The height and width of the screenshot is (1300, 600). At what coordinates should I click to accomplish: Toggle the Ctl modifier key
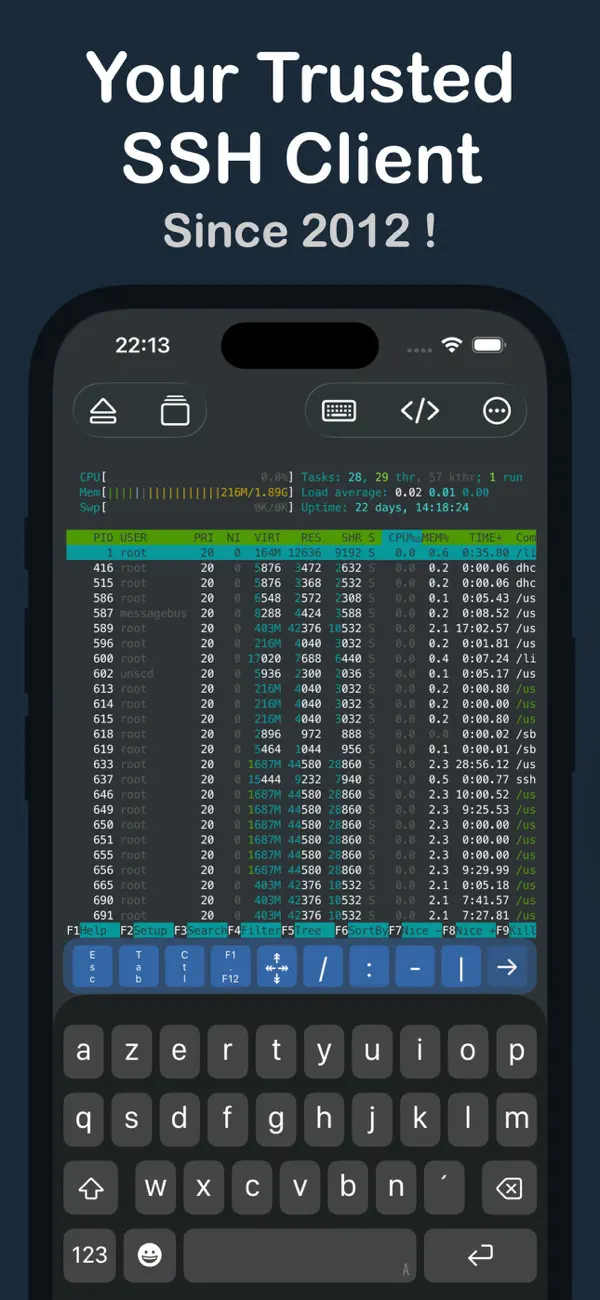pyautogui.click(x=184, y=967)
